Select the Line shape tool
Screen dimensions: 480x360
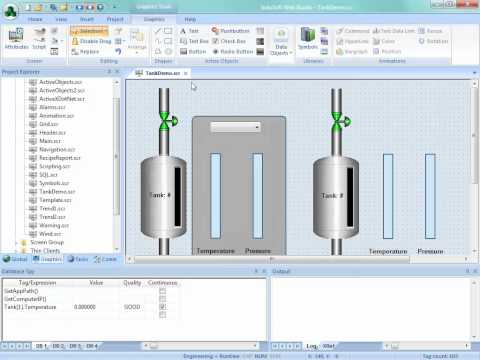(x=158, y=31)
